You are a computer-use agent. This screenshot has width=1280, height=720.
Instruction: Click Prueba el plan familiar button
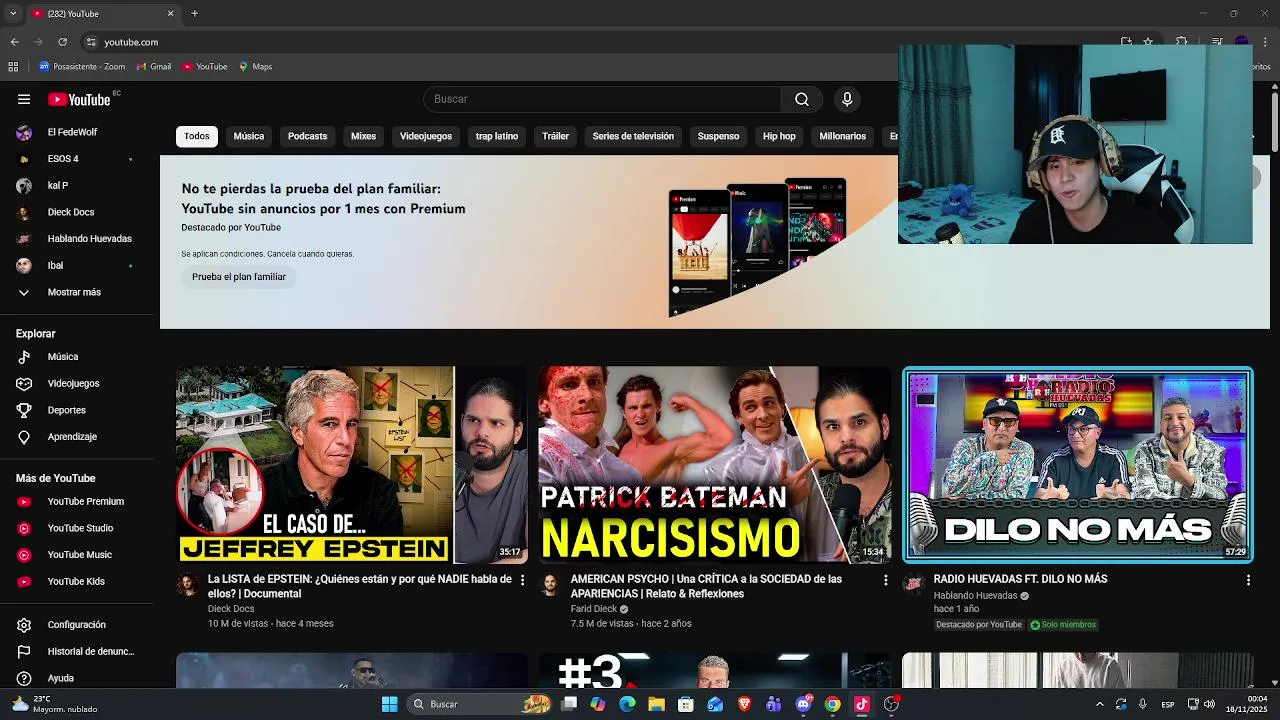click(239, 277)
